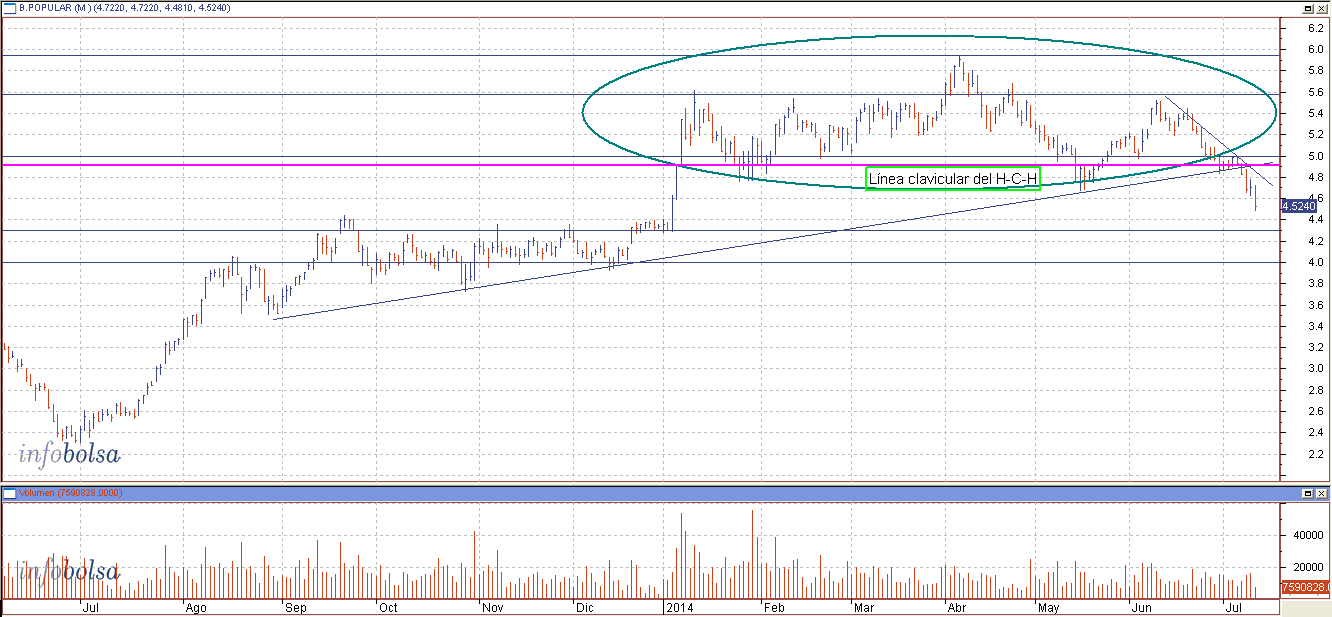Close the B.POPULAR price chart panel

1322,7
